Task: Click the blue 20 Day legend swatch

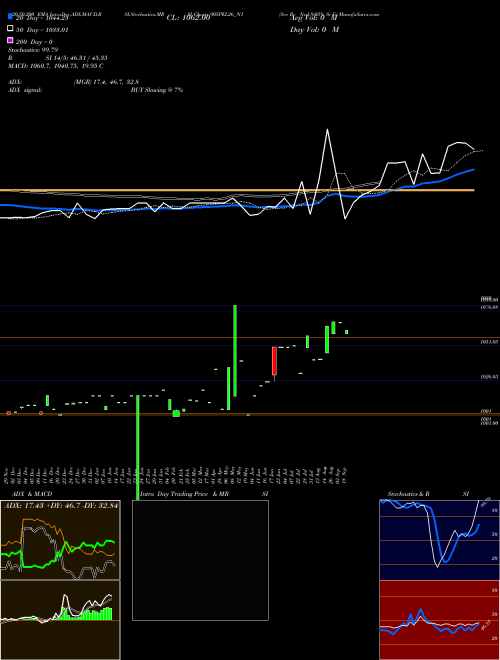Action: 10,17
